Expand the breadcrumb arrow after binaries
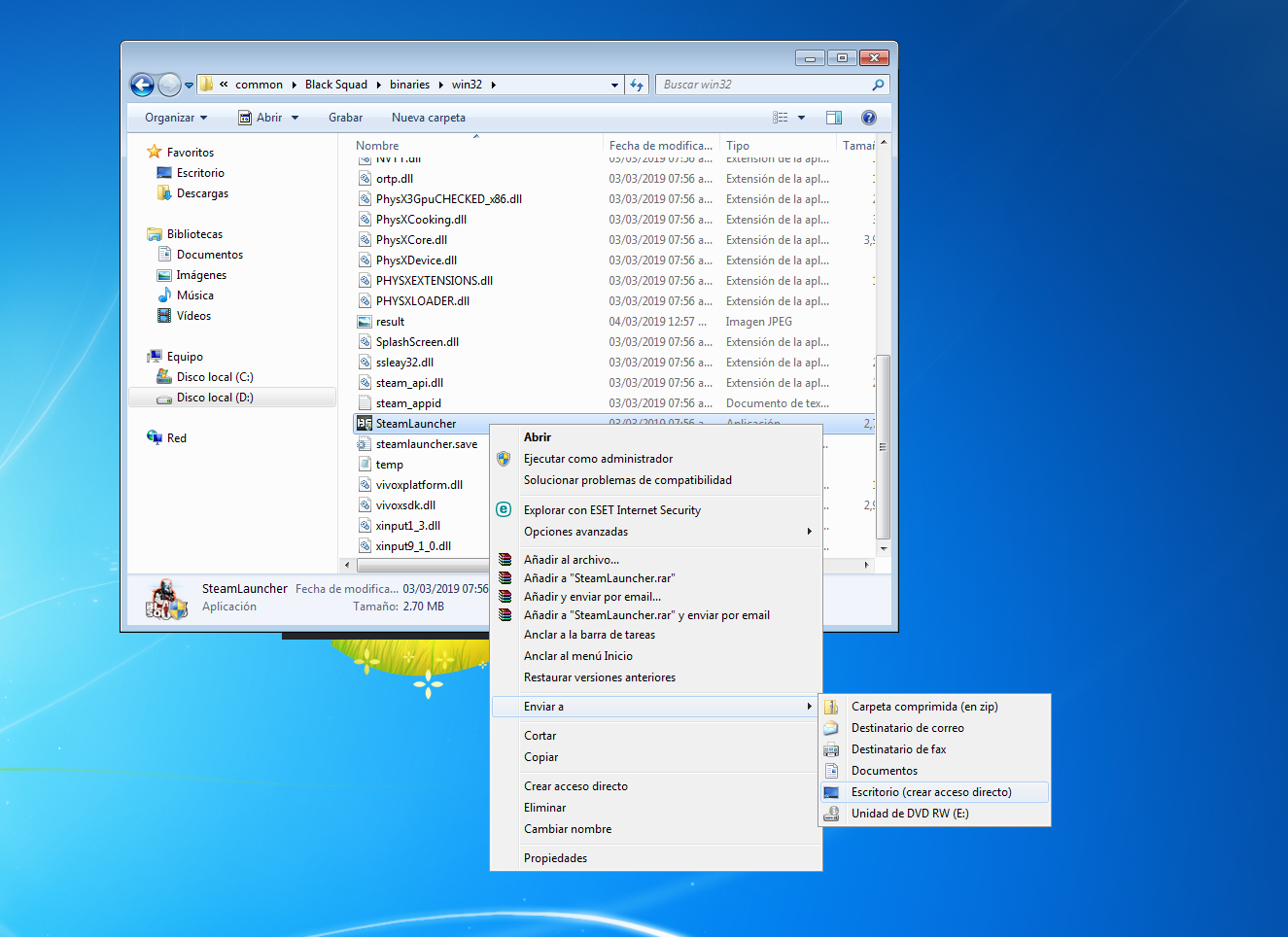 click(440, 85)
